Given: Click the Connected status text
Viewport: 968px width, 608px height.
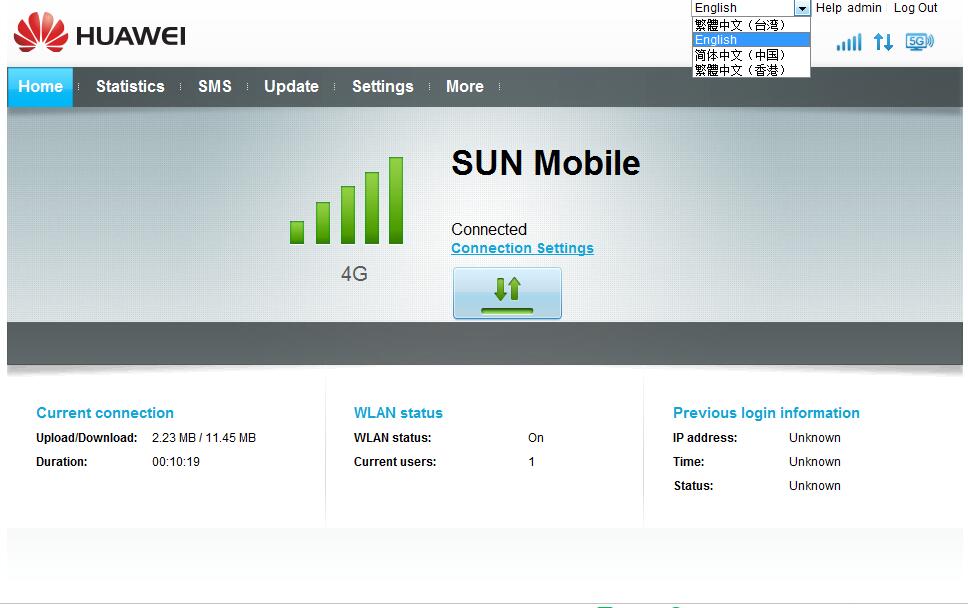Looking at the screenshot, I should (489, 229).
